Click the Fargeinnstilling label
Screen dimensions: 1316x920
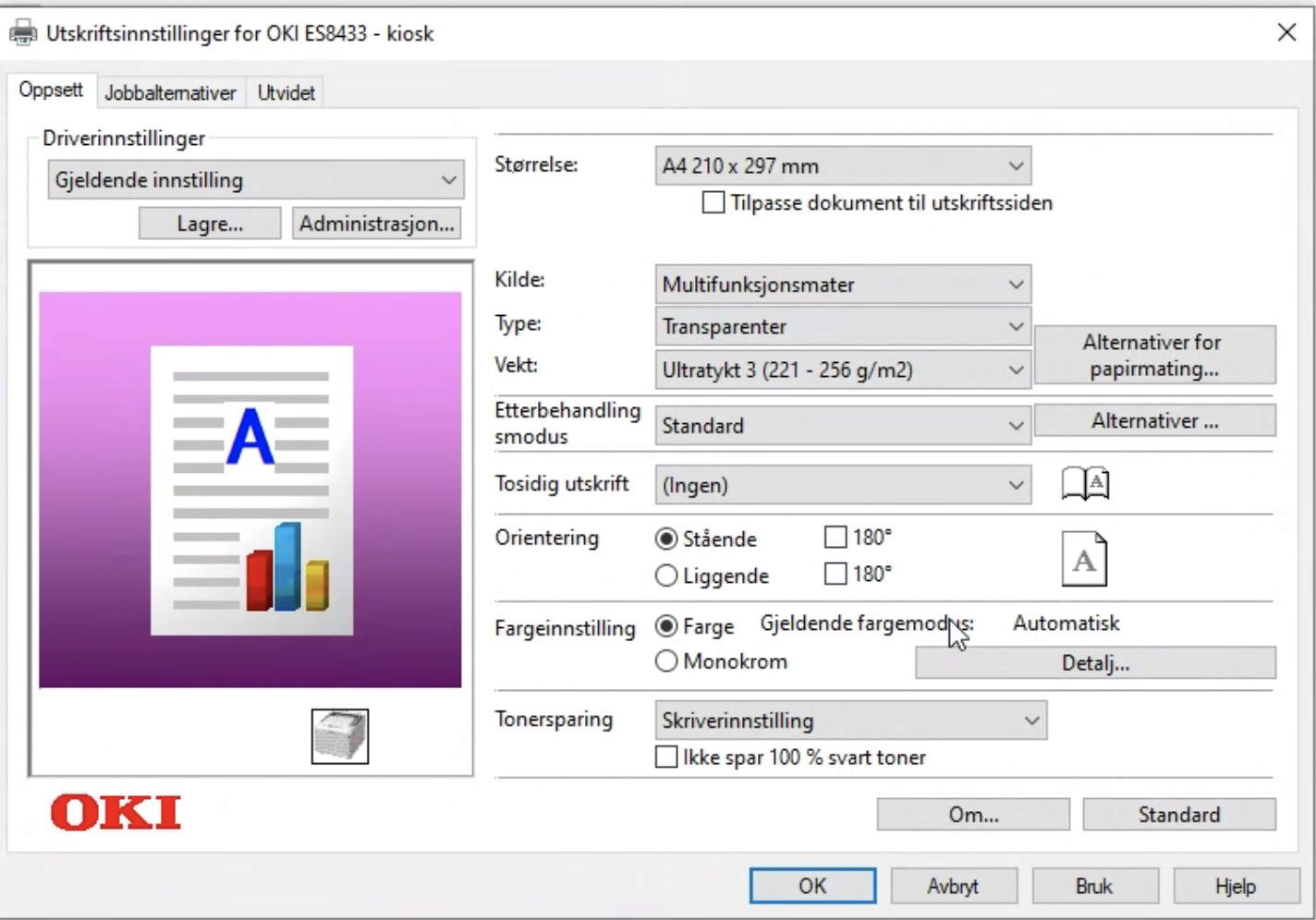point(565,629)
